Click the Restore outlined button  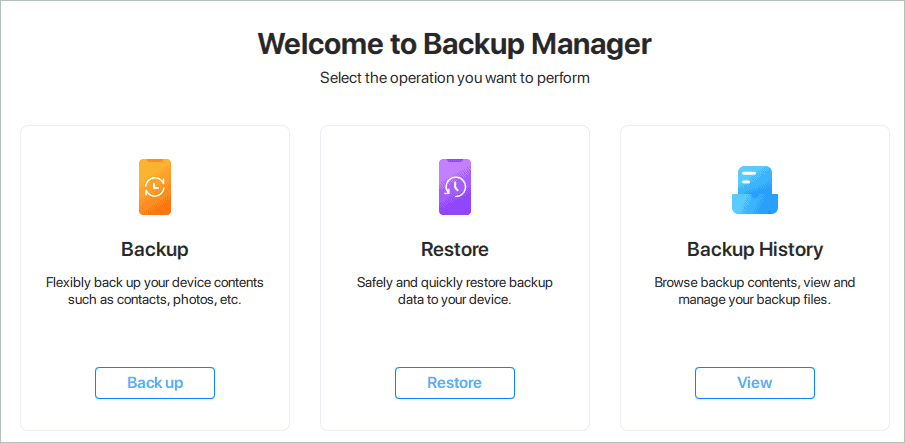tap(455, 383)
